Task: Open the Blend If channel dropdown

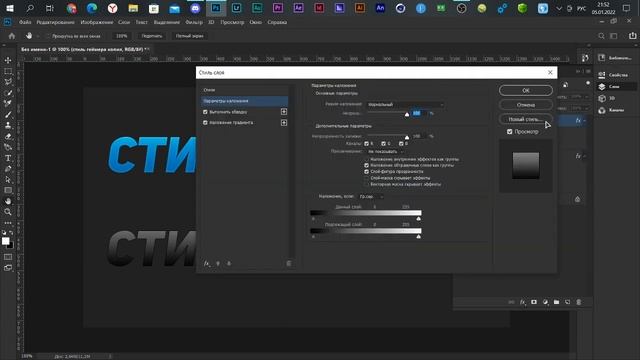Action: 370,197
